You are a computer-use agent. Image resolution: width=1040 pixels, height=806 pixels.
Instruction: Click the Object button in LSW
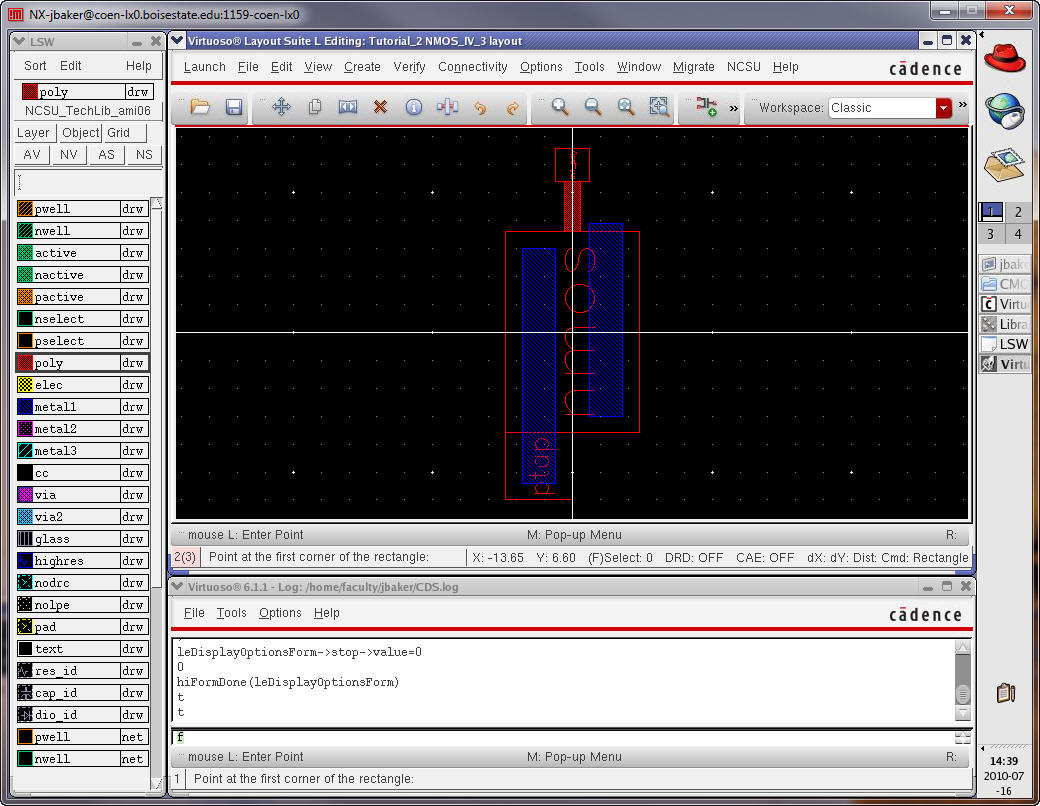[80, 133]
